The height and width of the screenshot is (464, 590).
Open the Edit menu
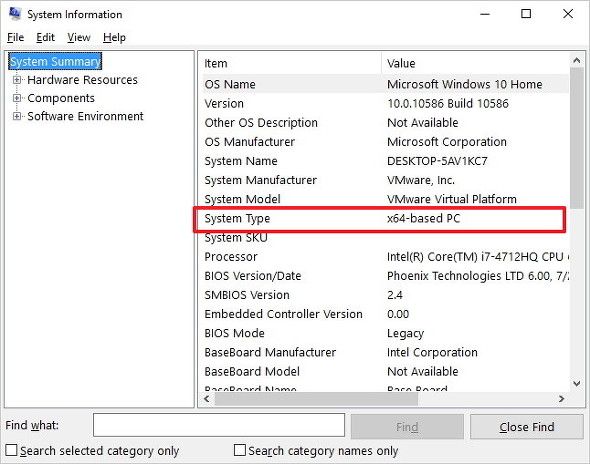[46, 37]
